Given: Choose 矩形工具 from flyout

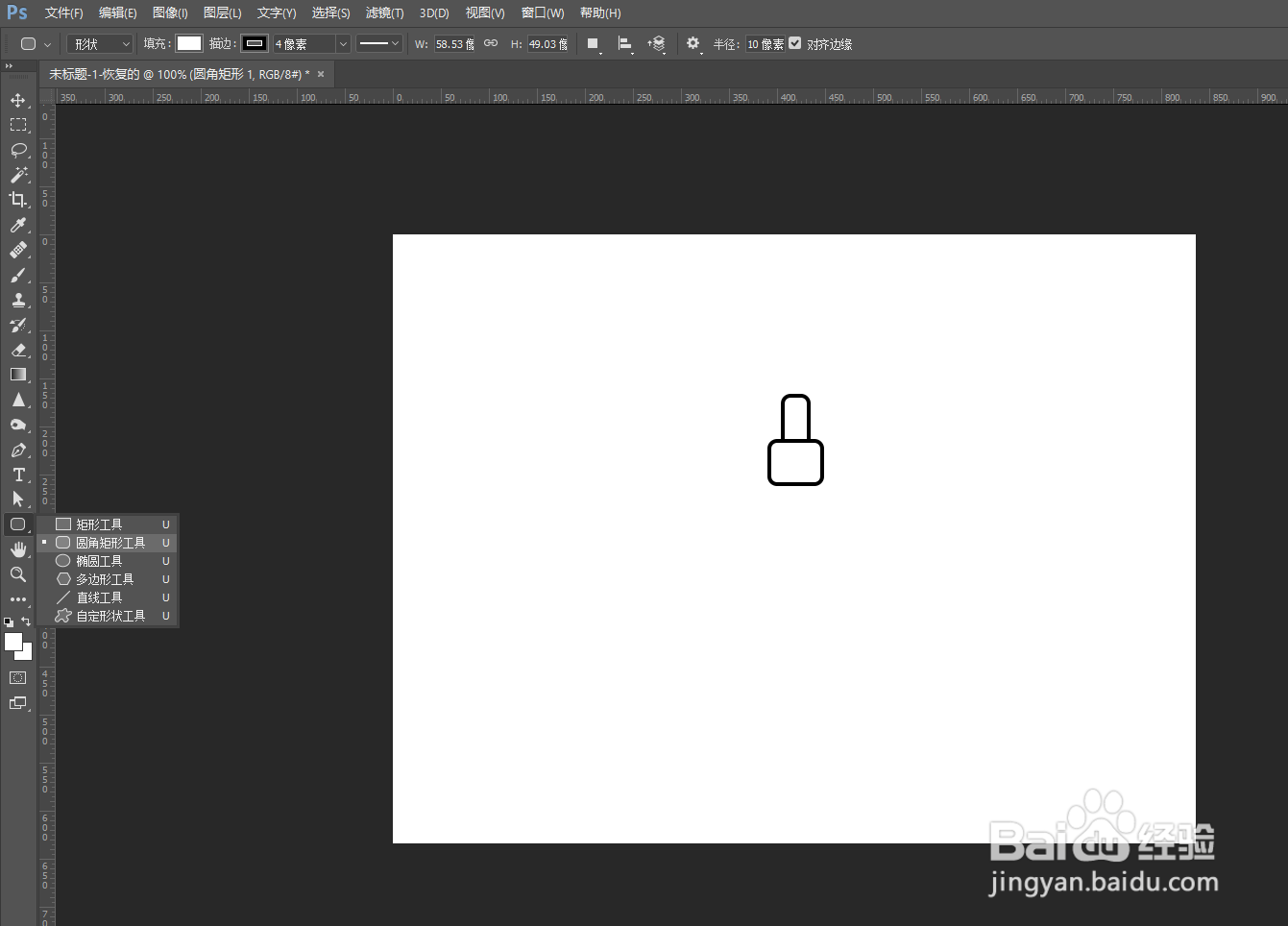Looking at the screenshot, I should 108,524.
